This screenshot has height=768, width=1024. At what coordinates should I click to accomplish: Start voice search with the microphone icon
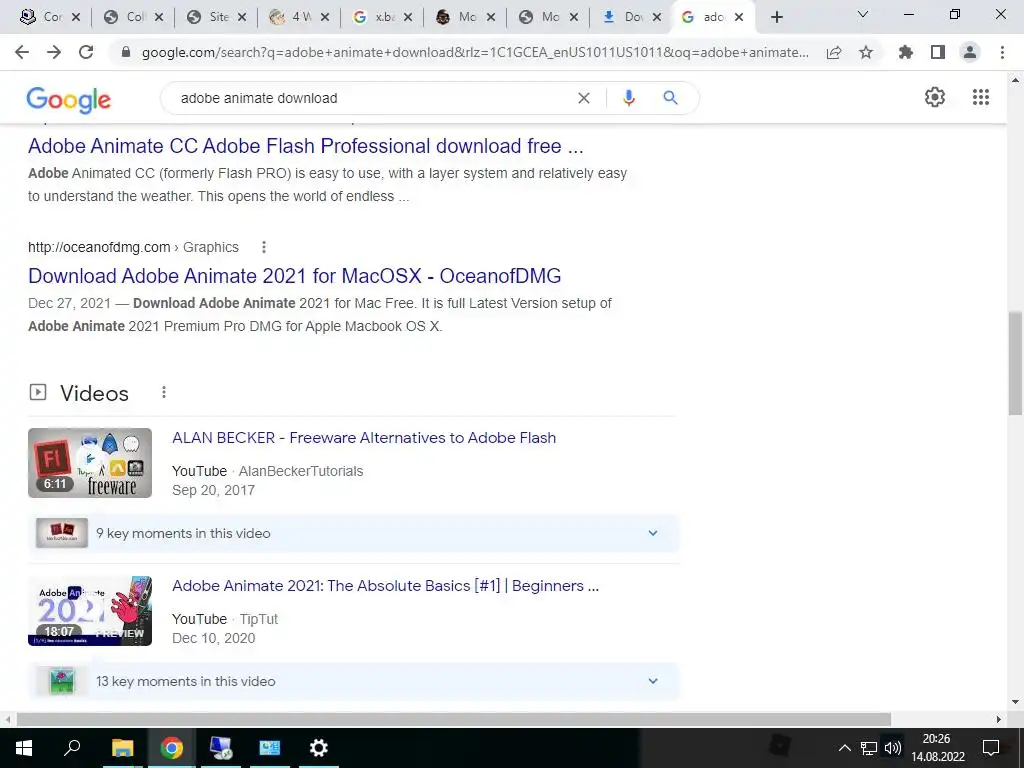pos(628,98)
